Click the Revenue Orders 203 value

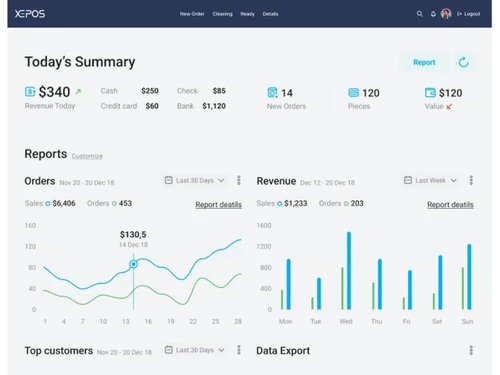pyautogui.click(x=357, y=203)
